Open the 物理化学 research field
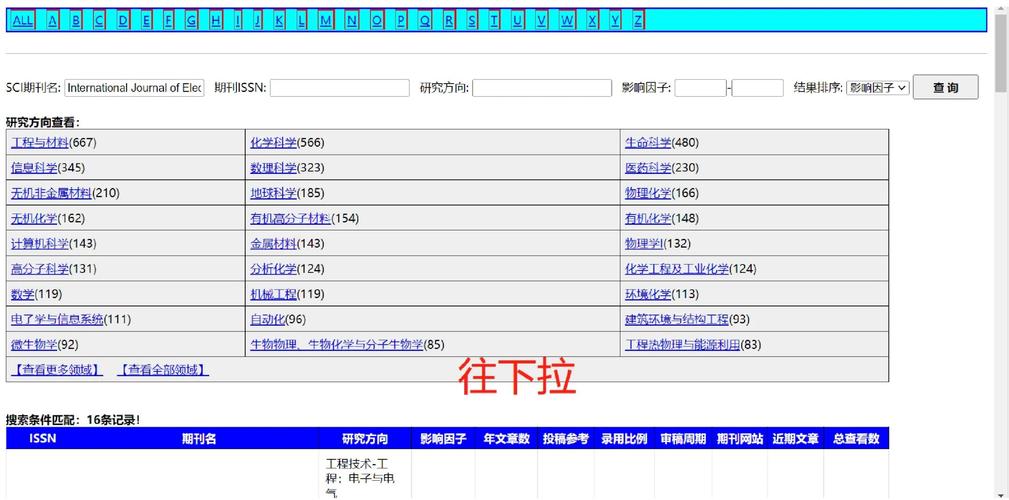Viewport: 1009px width, 500px height. coord(648,193)
